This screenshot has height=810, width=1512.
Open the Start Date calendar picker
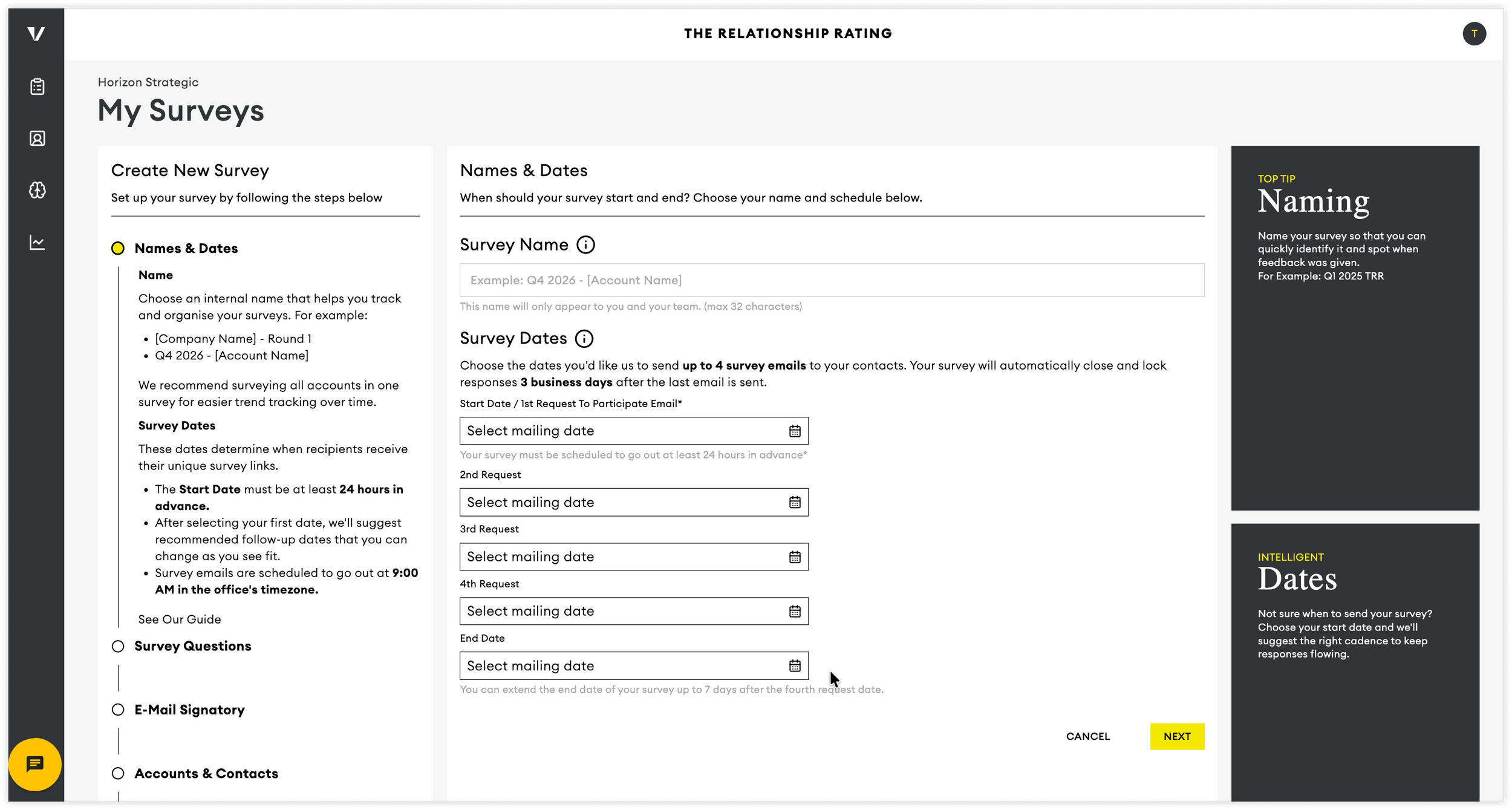795,431
